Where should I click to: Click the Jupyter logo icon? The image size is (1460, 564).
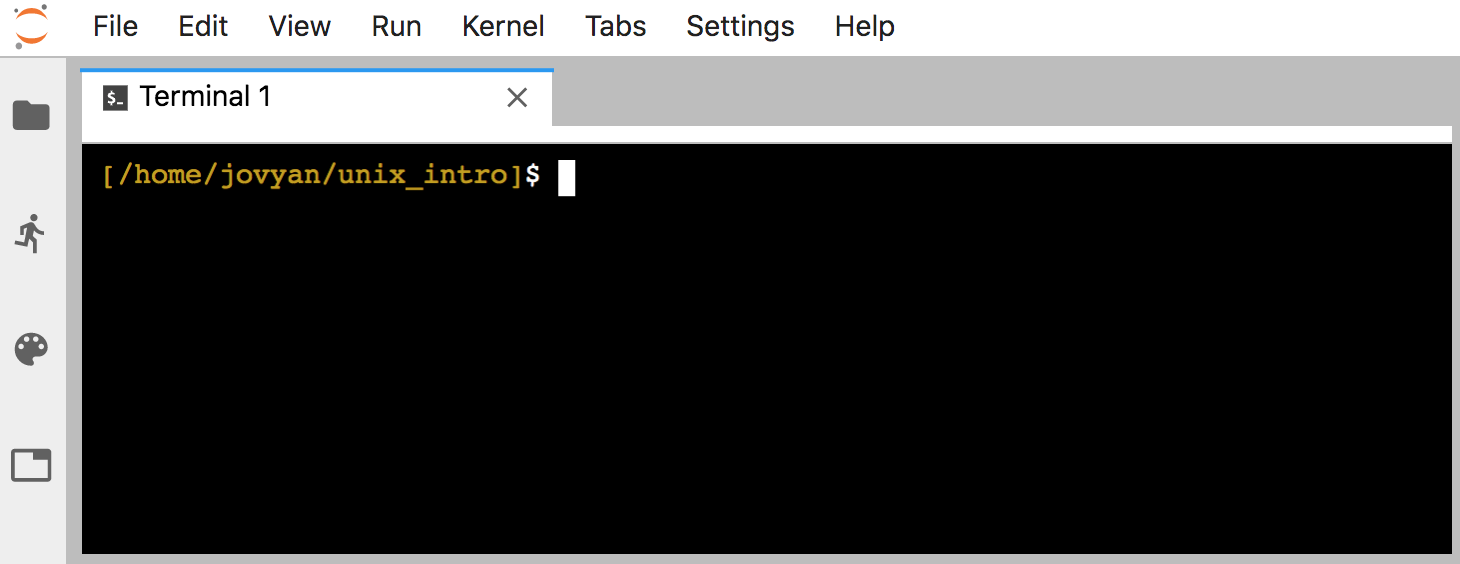pos(31,26)
